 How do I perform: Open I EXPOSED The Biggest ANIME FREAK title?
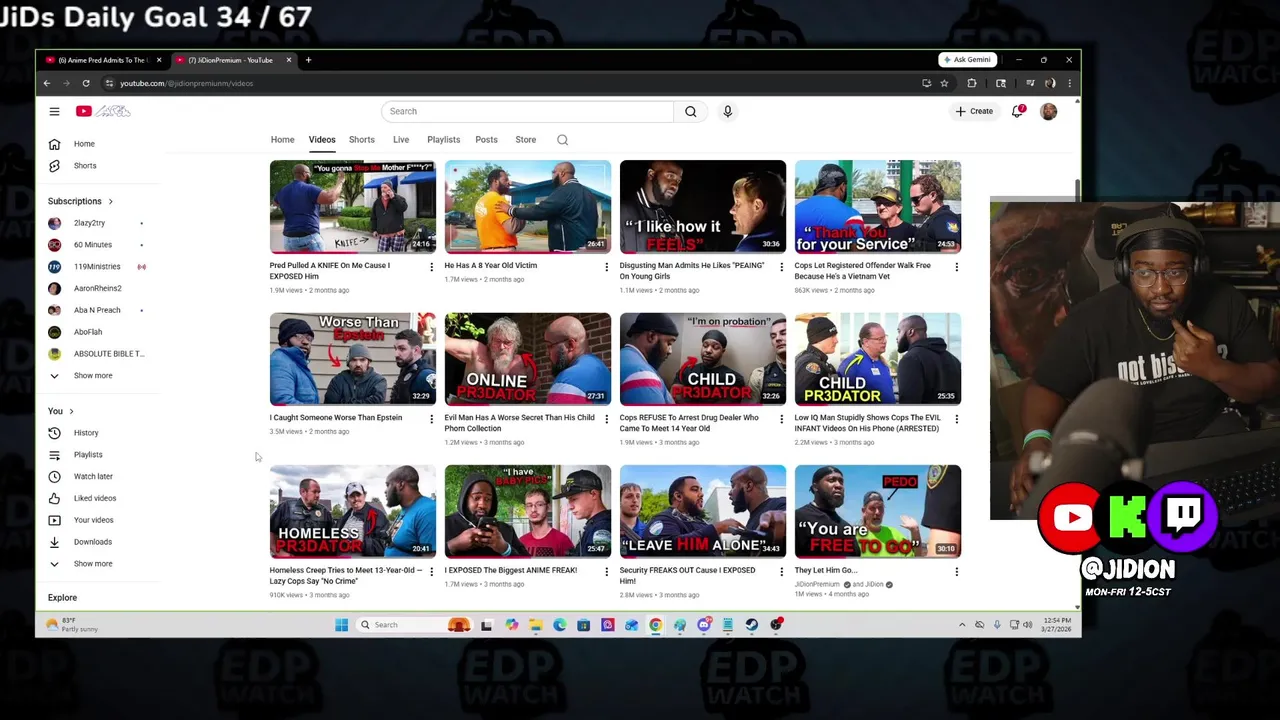[510, 570]
